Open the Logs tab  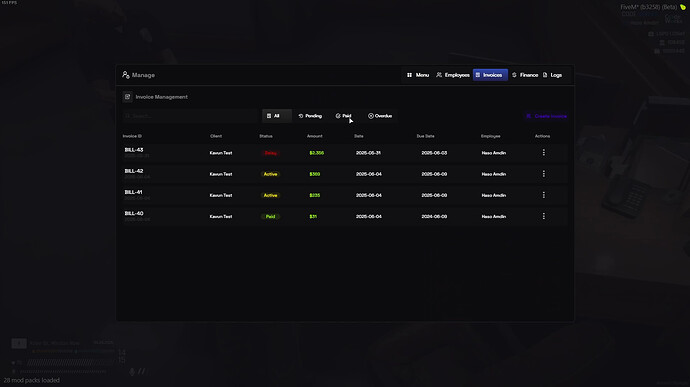552,75
